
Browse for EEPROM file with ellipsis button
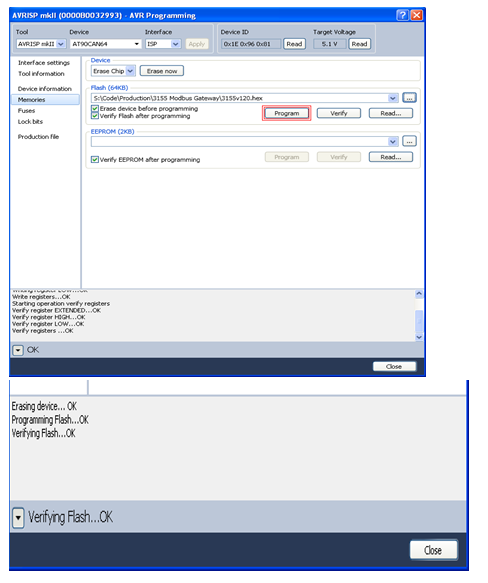[x=409, y=142]
